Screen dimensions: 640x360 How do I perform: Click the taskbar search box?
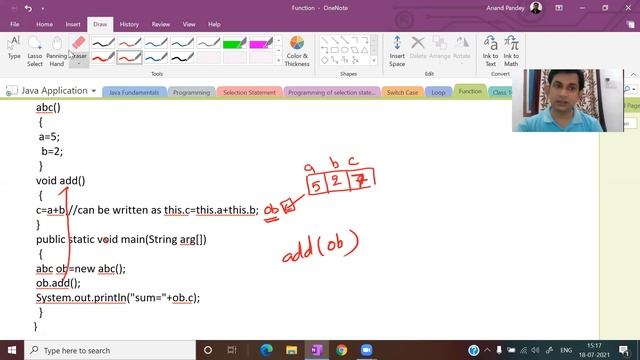point(110,350)
